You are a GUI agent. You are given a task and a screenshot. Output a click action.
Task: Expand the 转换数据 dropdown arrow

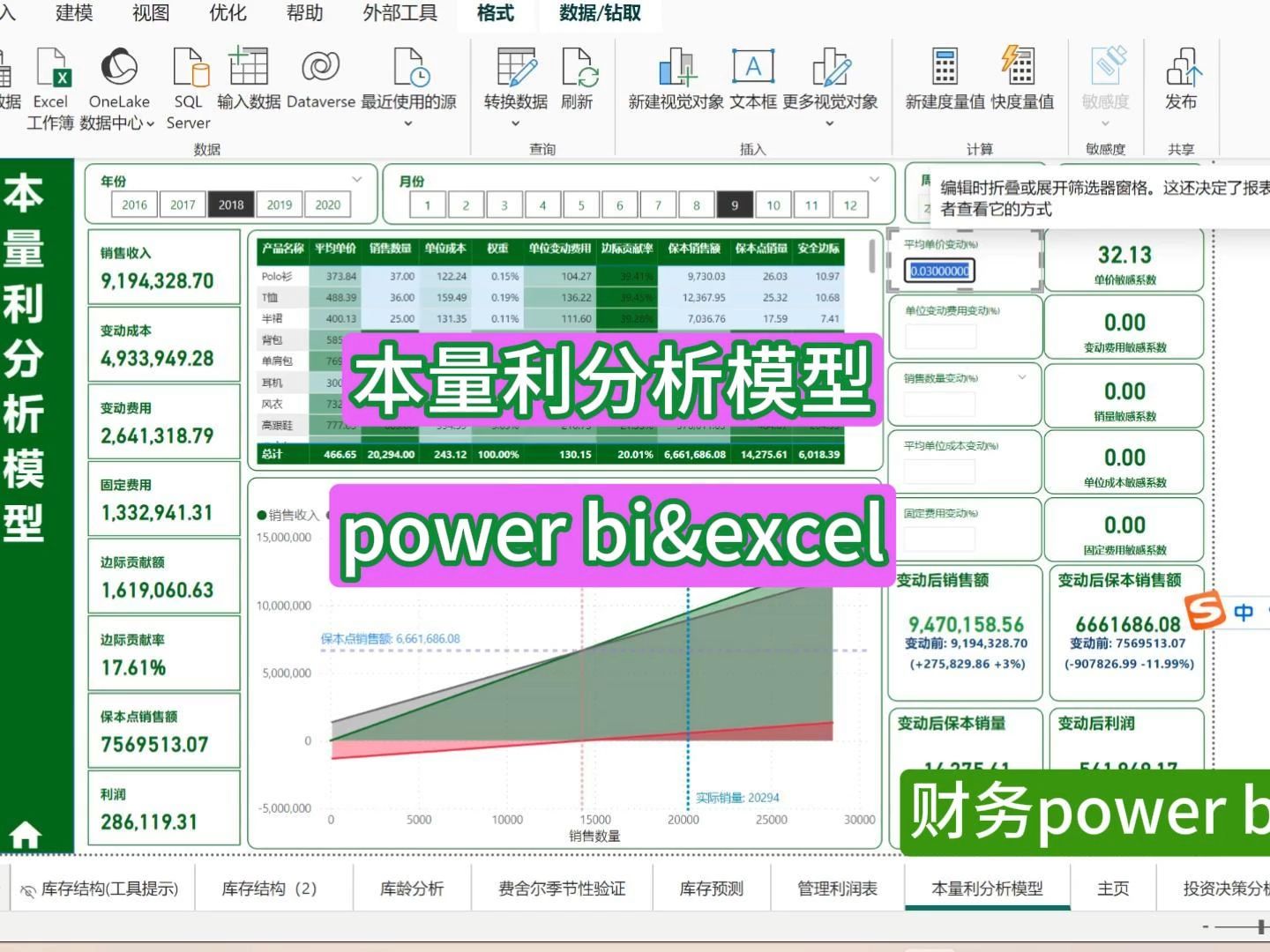click(516, 124)
